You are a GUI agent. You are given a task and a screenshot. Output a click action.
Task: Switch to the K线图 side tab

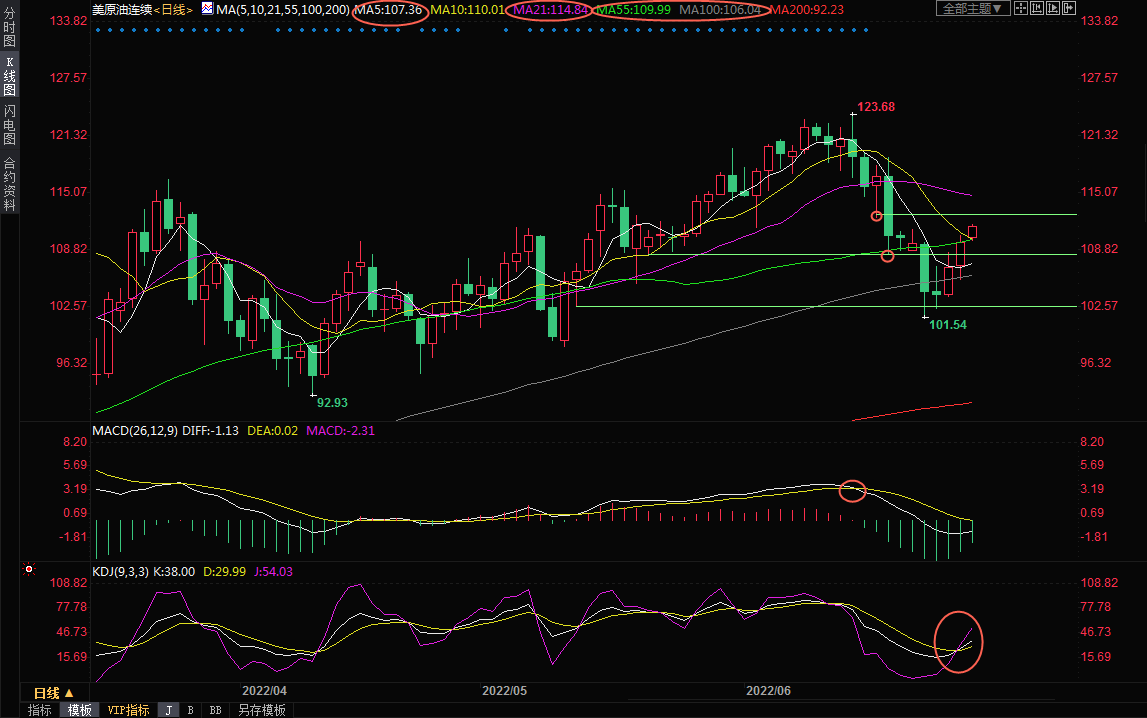click(x=9, y=76)
